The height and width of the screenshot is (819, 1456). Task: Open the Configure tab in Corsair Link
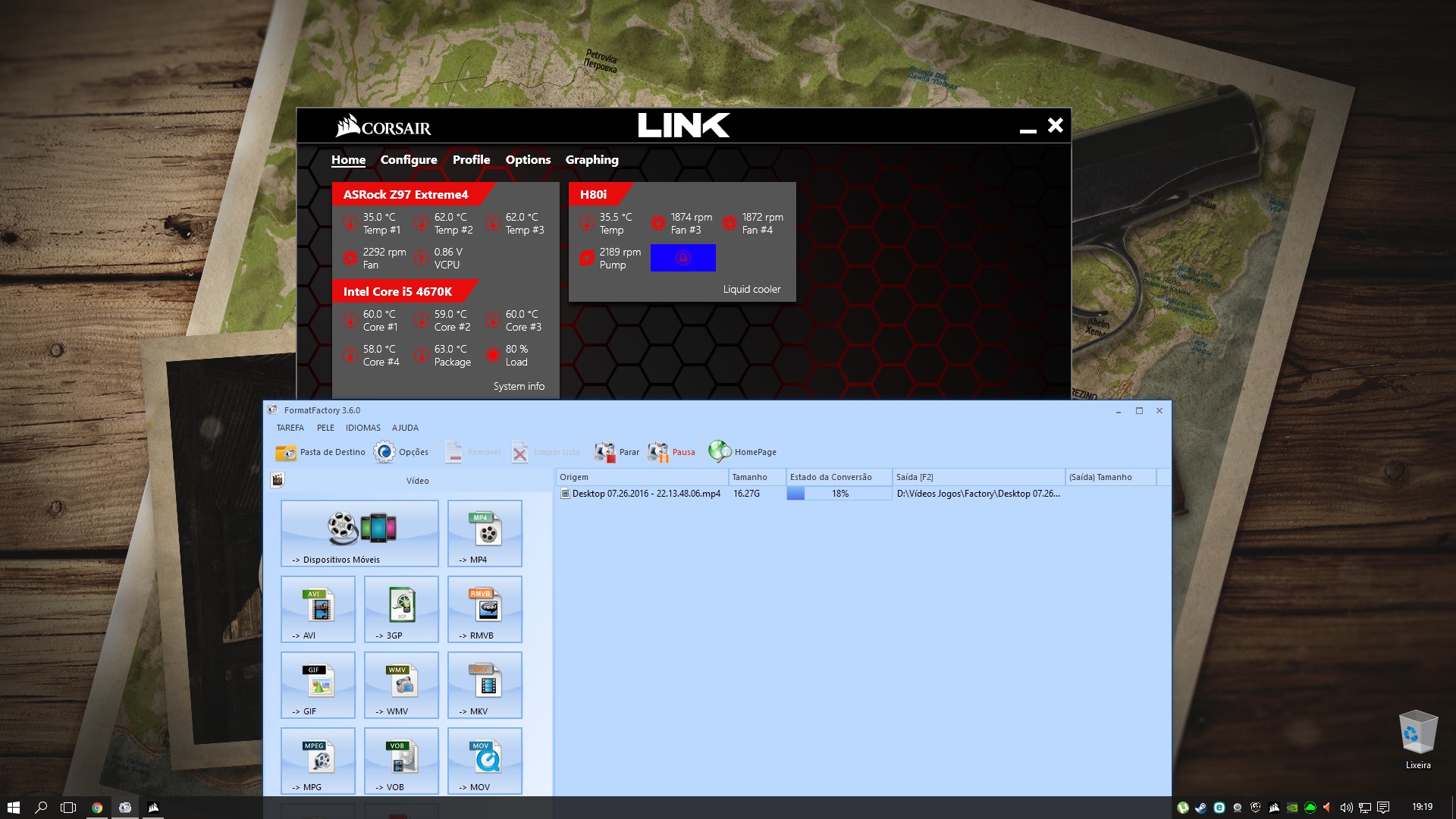409,160
